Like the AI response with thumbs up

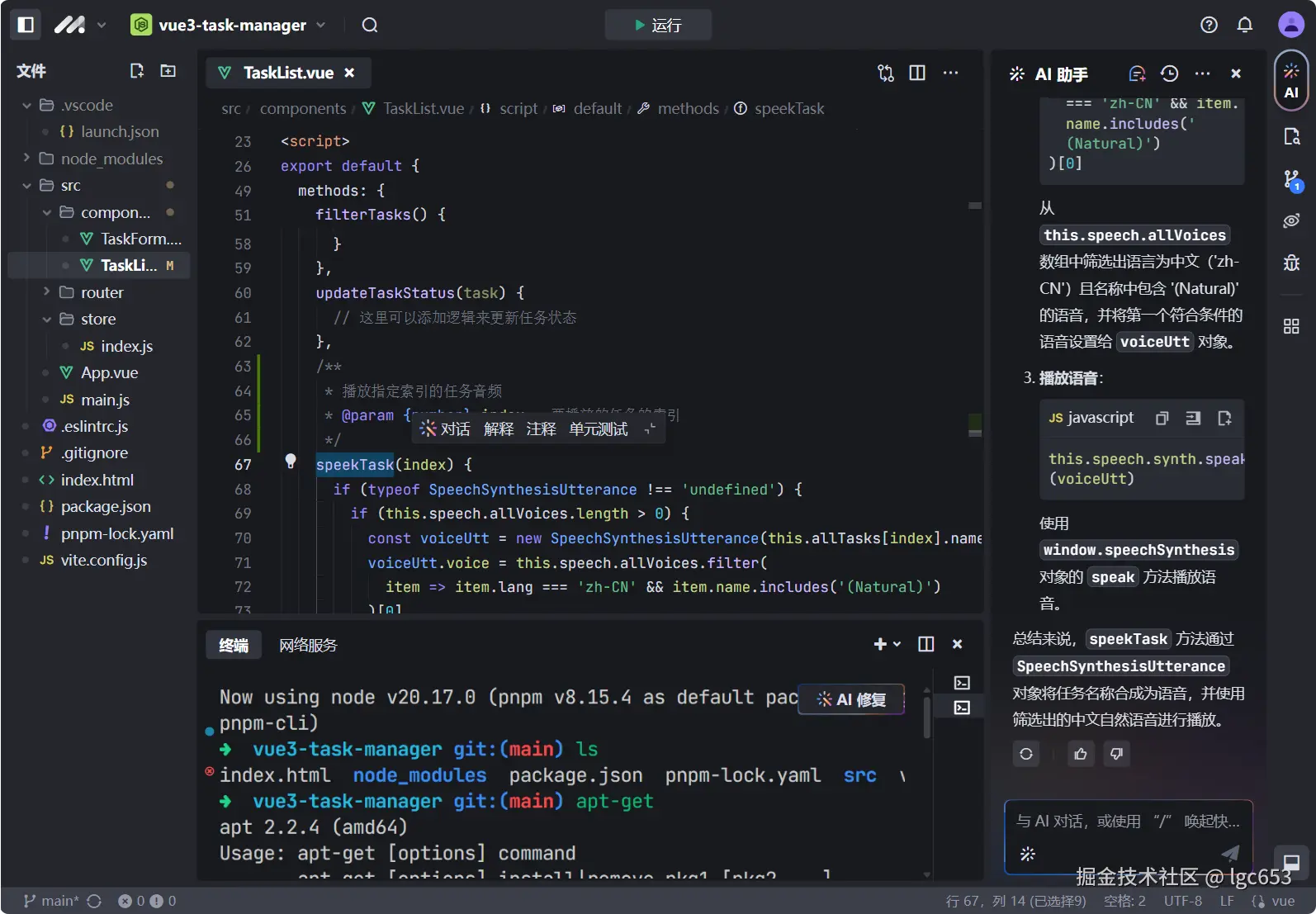1081,754
